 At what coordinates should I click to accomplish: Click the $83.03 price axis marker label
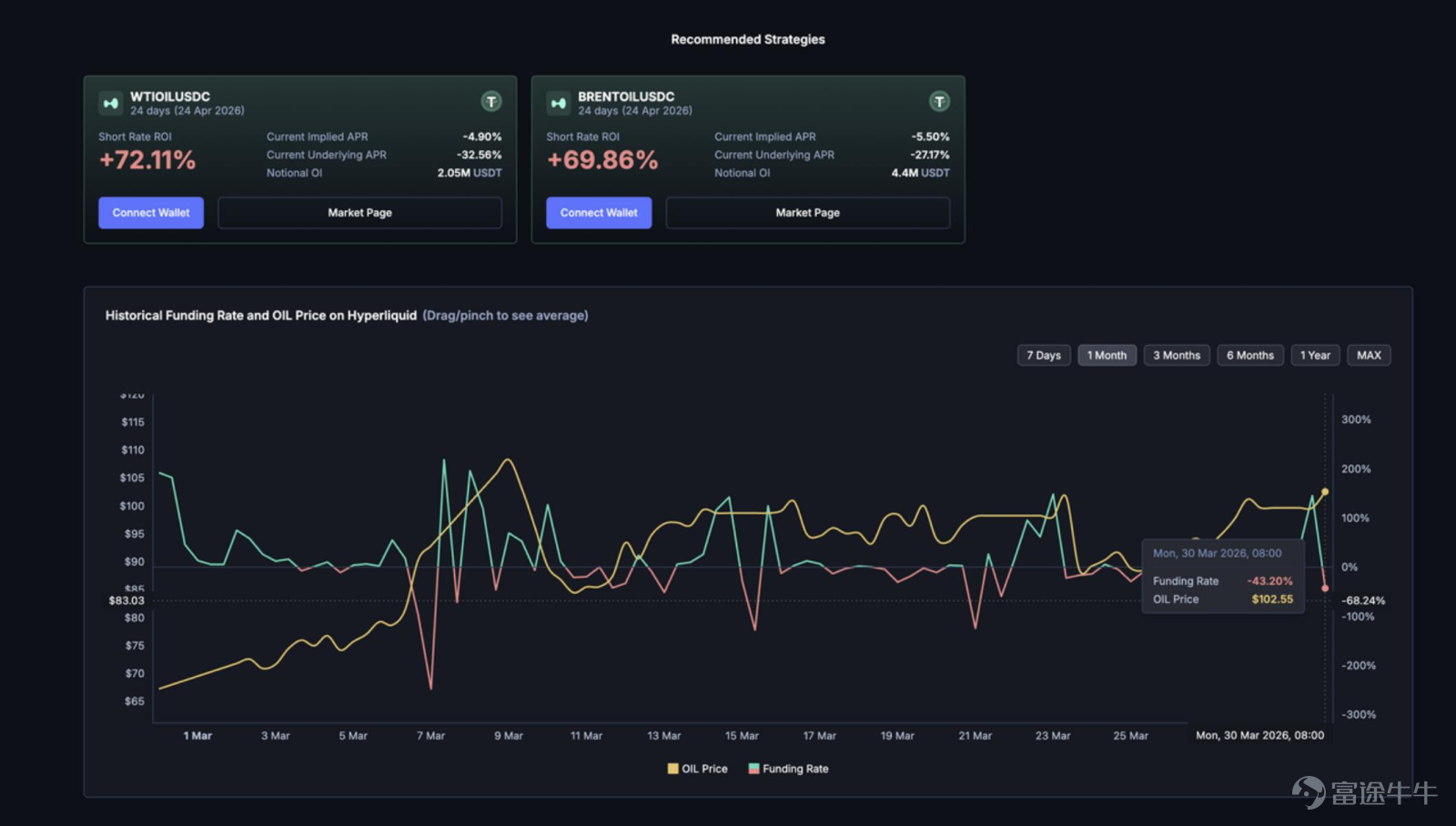(x=126, y=600)
